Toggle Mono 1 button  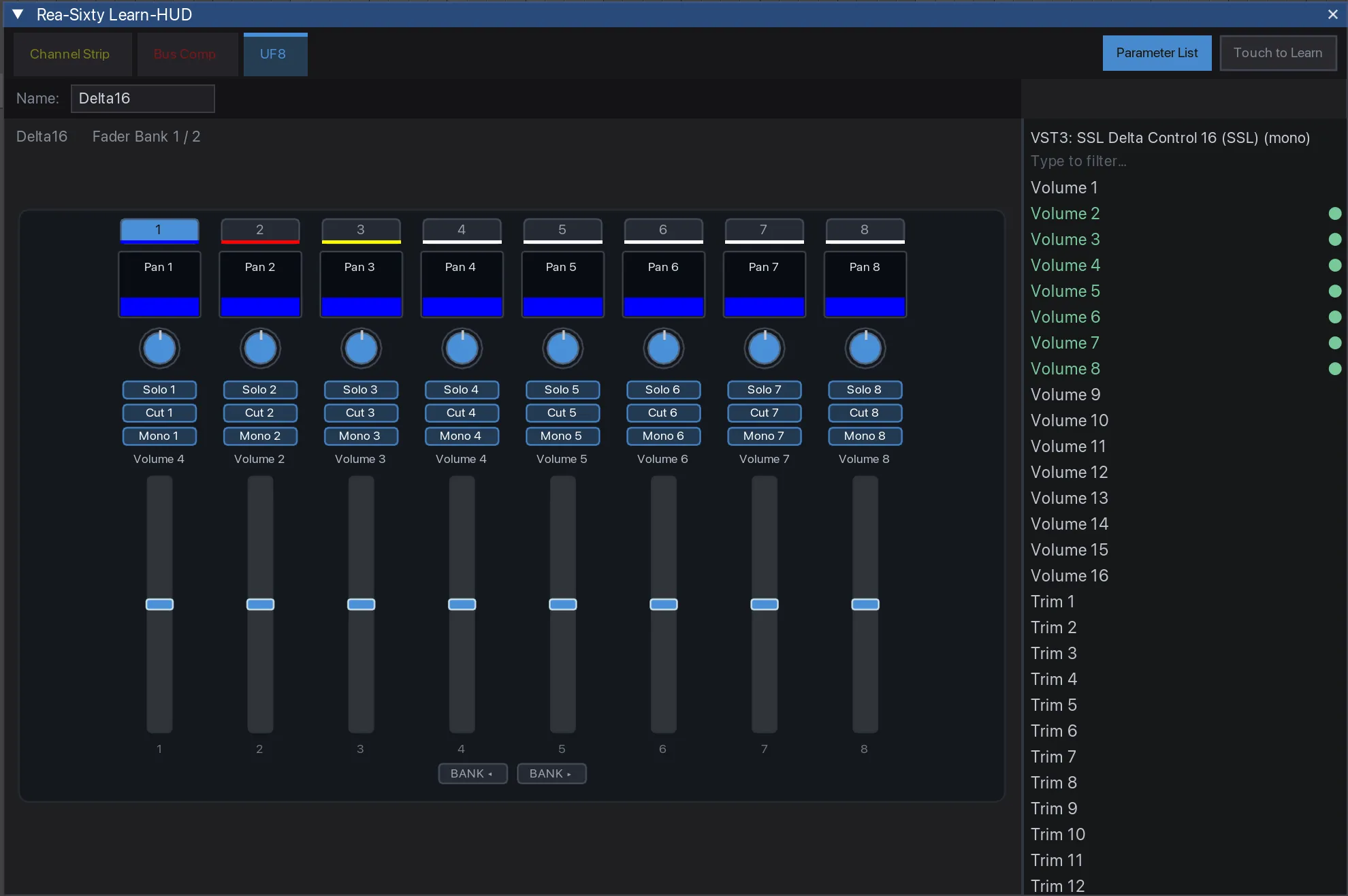point(159,436)
